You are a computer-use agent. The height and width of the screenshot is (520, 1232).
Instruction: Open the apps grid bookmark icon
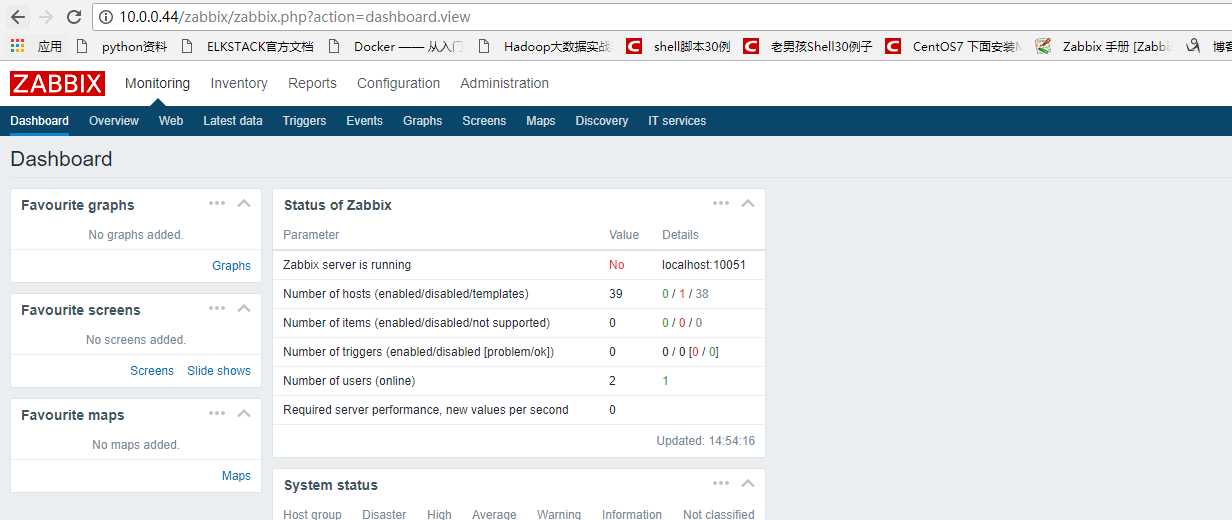17,46
